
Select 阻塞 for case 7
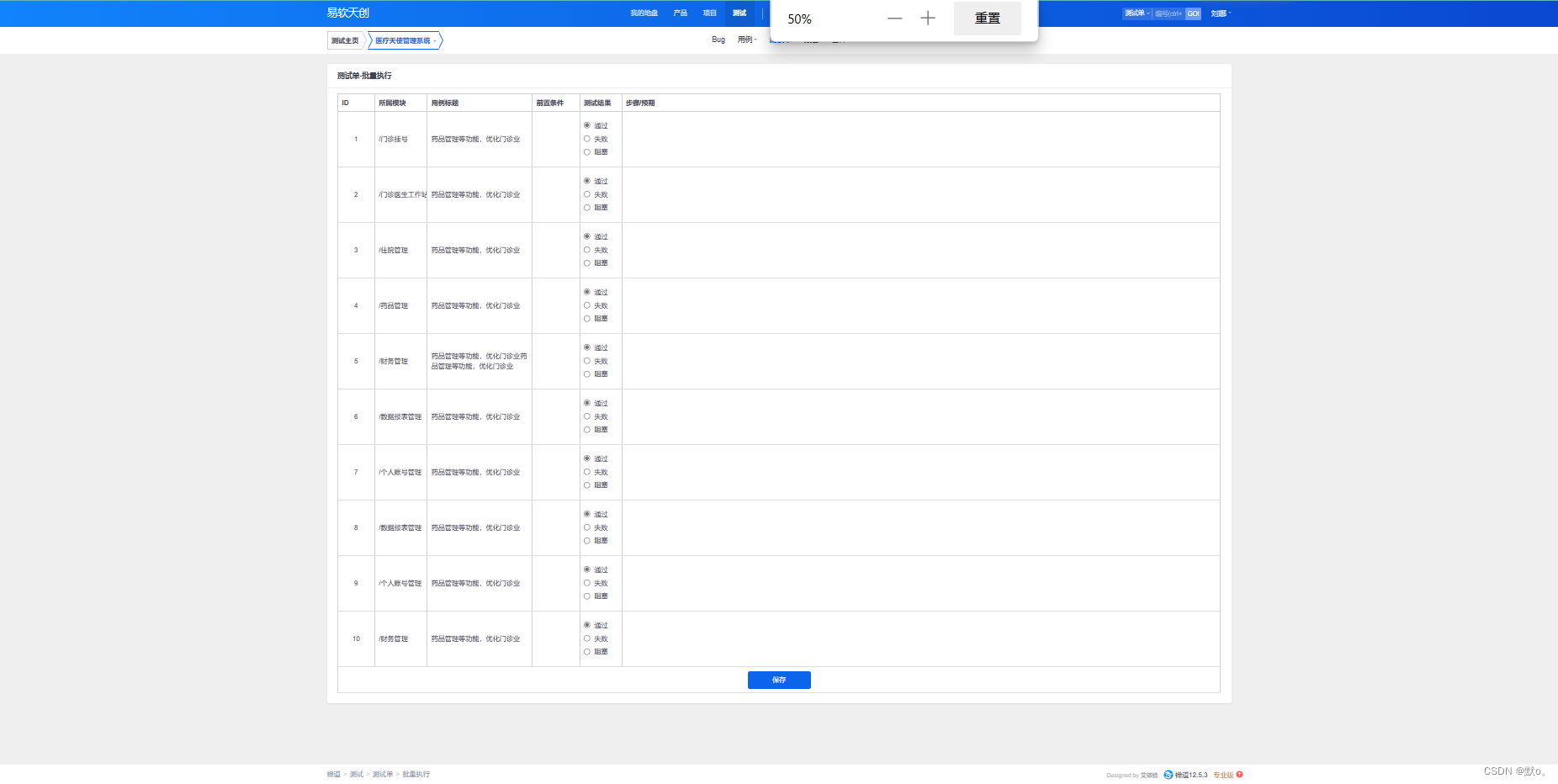[587, 485]
